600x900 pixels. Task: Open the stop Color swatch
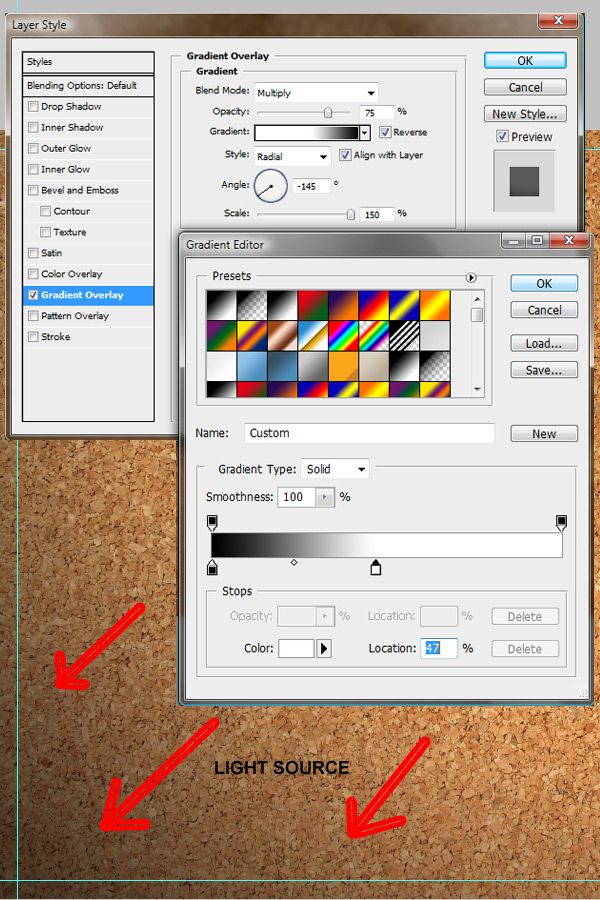tap(296, 649)
